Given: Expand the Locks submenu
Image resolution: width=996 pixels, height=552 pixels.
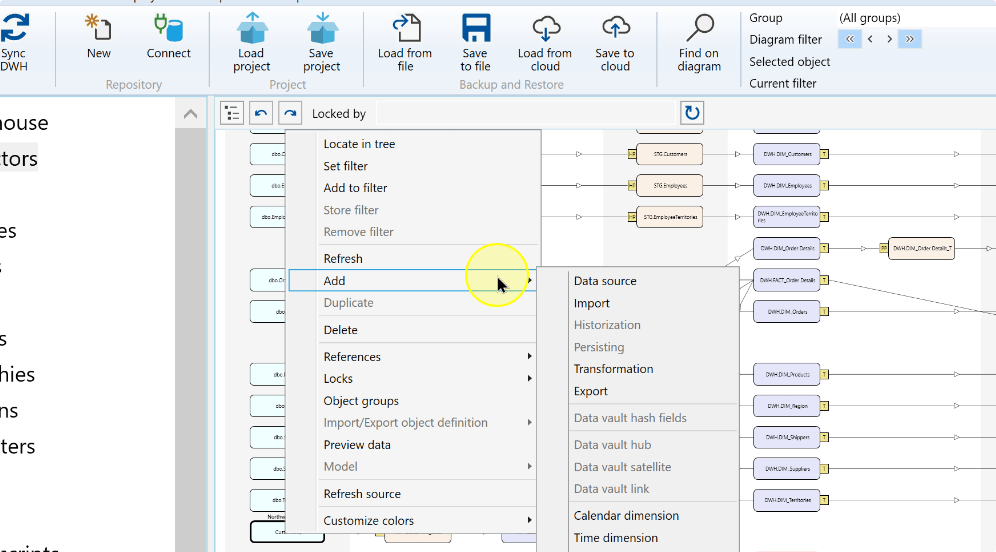Looking at the screenshot, I should click(x=413, y=379).
